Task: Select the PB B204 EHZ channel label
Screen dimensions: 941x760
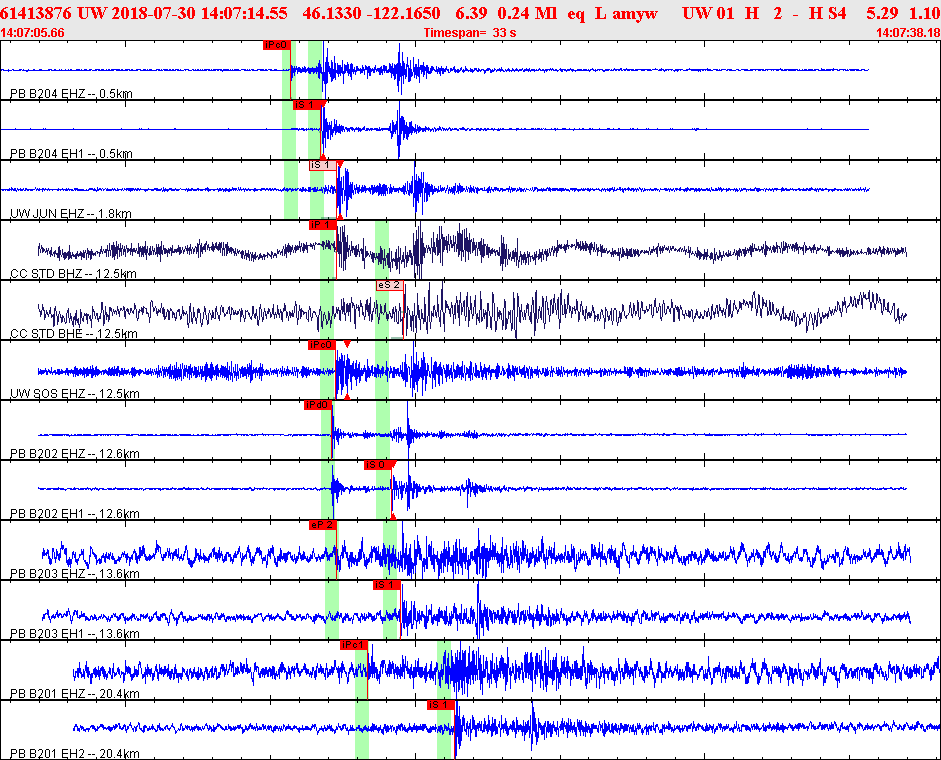Action: [71, 94]
